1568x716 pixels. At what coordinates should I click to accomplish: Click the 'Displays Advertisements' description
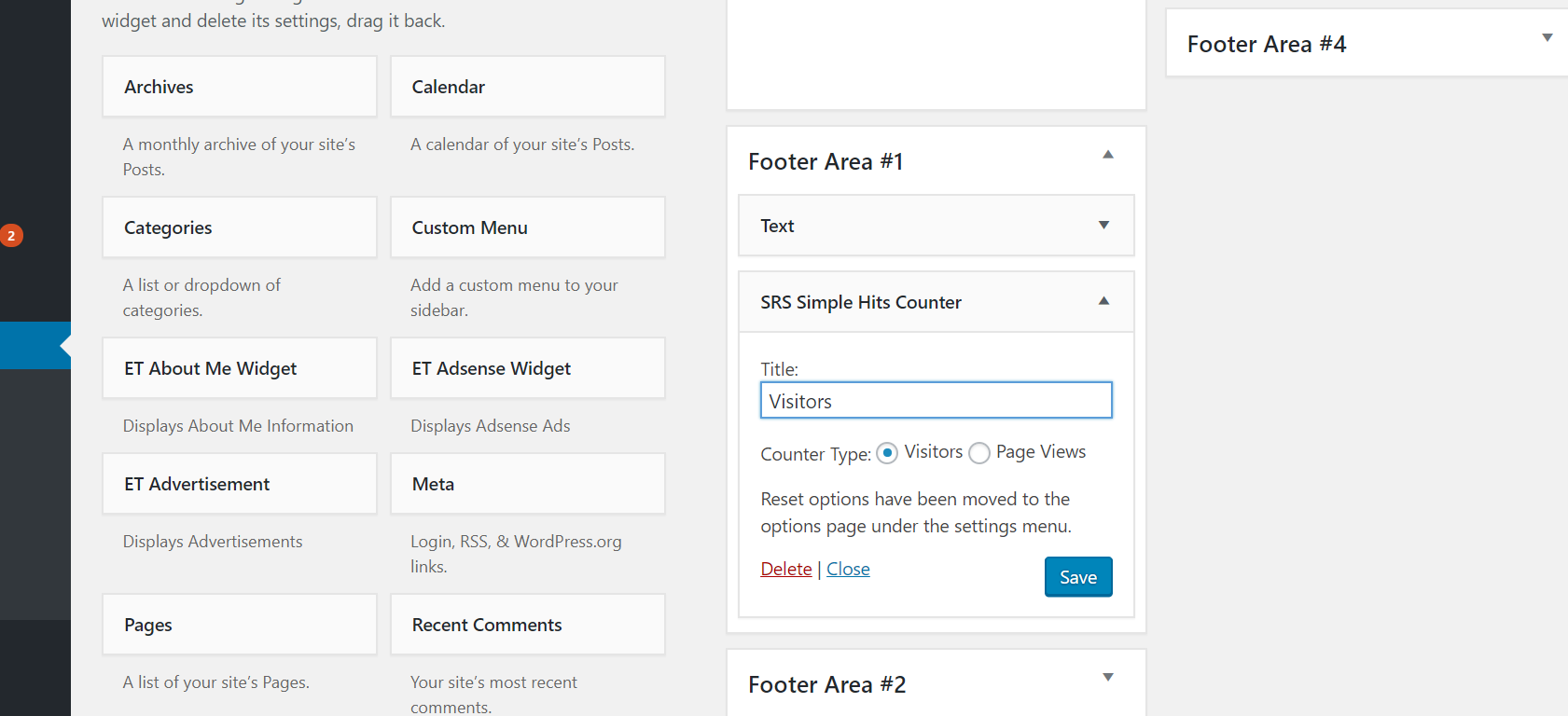pos(213,542)
